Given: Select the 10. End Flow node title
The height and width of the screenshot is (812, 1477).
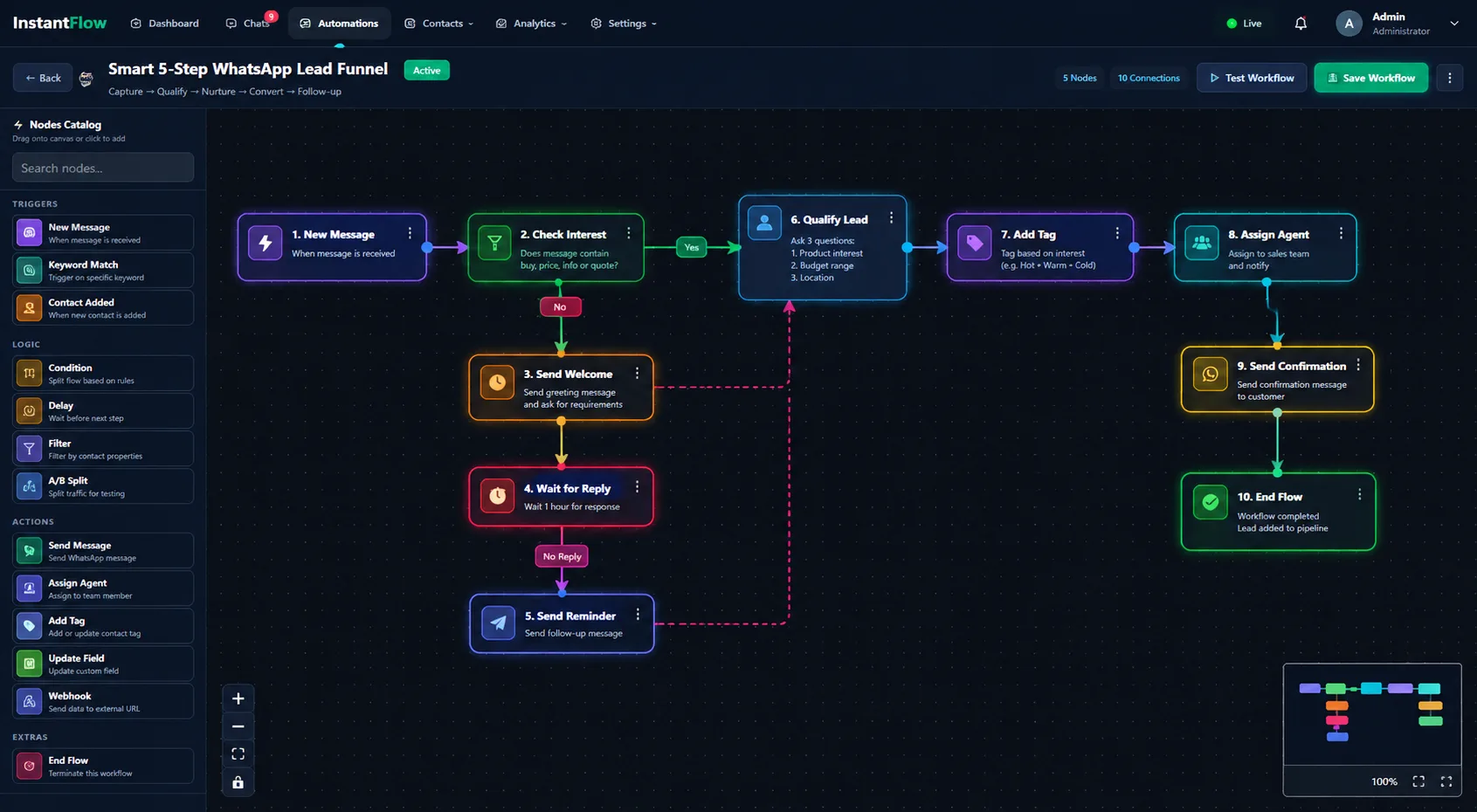Looking at the screenshot, I should (x=1269, y=497).
